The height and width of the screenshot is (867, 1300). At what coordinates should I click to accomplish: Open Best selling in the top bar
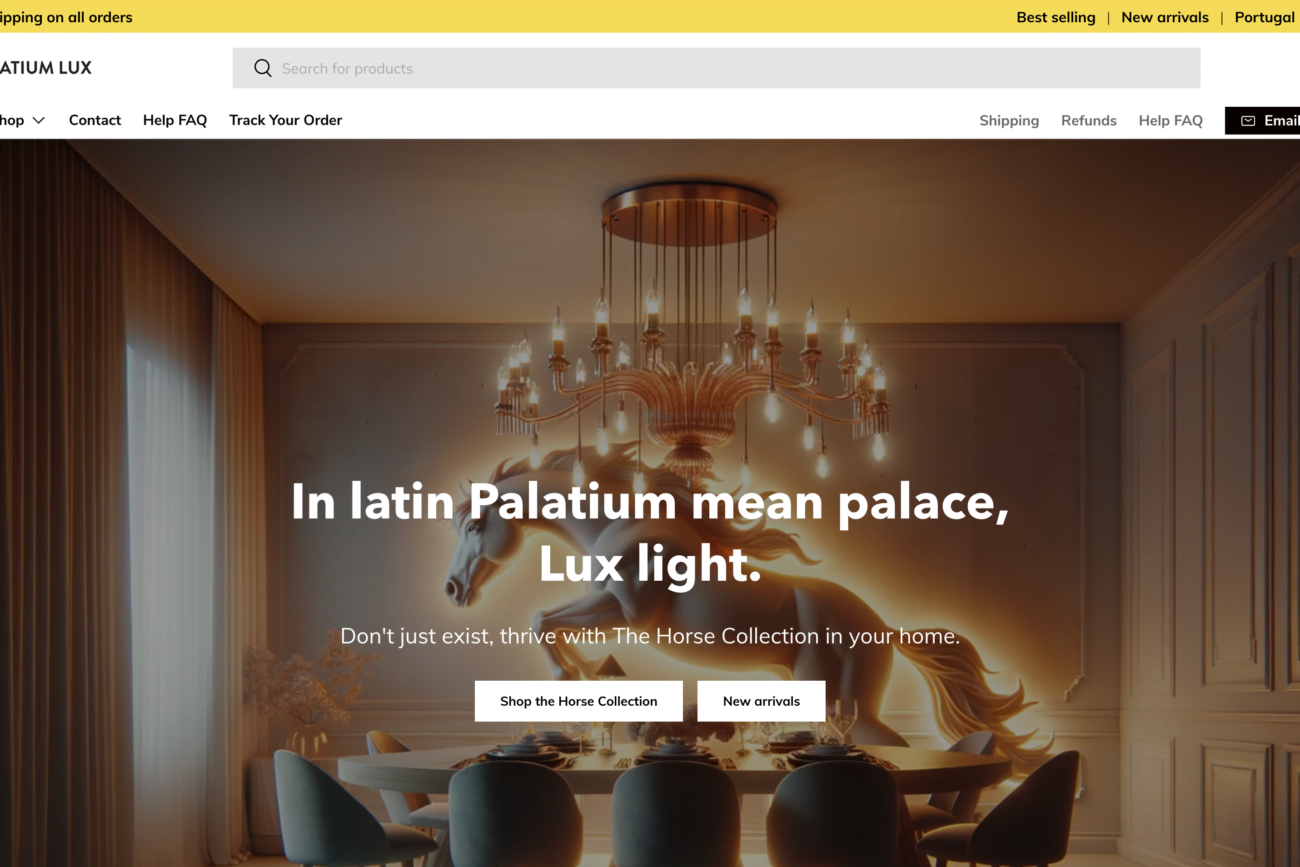pyautogui.click(x=1056, y=17)
